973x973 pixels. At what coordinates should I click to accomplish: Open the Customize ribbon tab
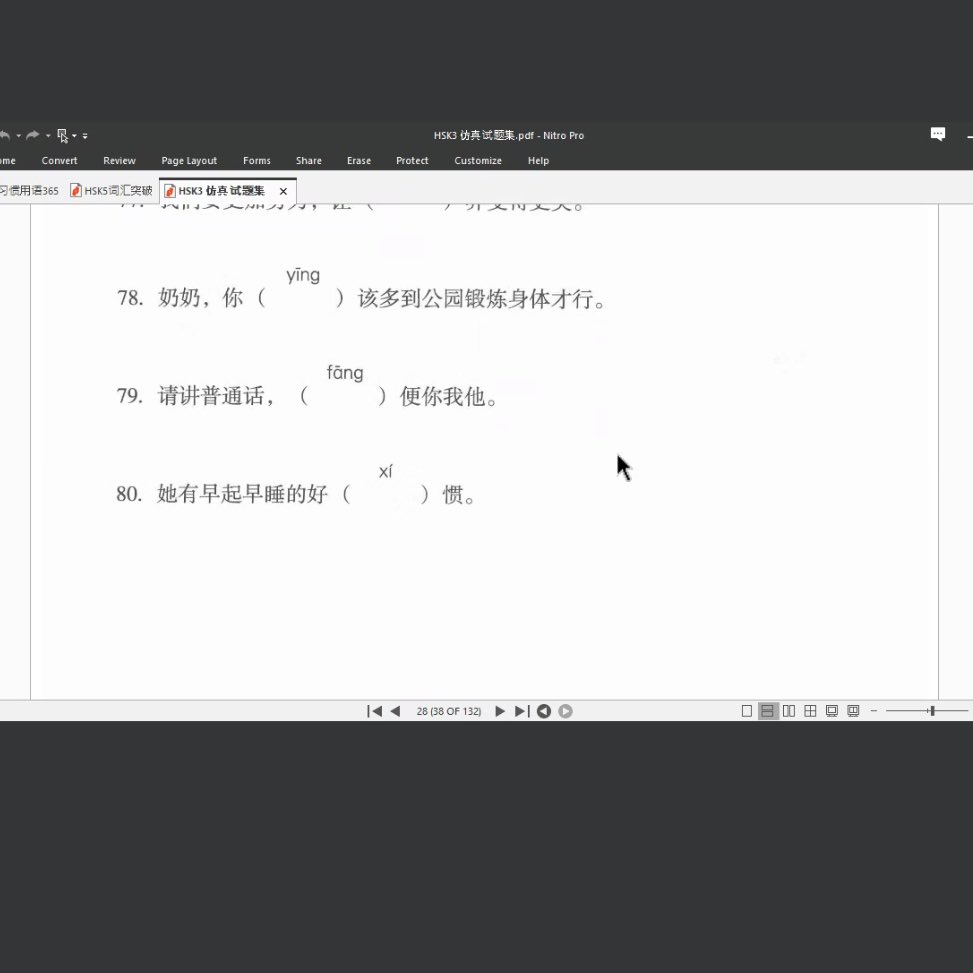(478, 161)
